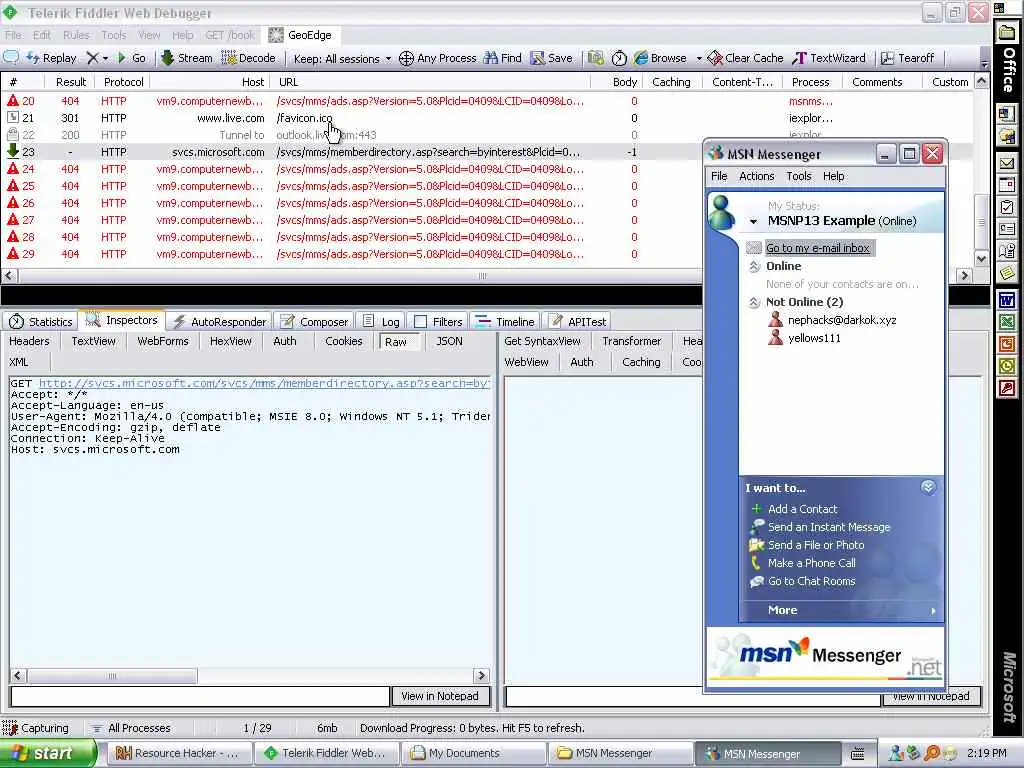
Task: Select the WebView response tab
Action: tap(526, 362)
